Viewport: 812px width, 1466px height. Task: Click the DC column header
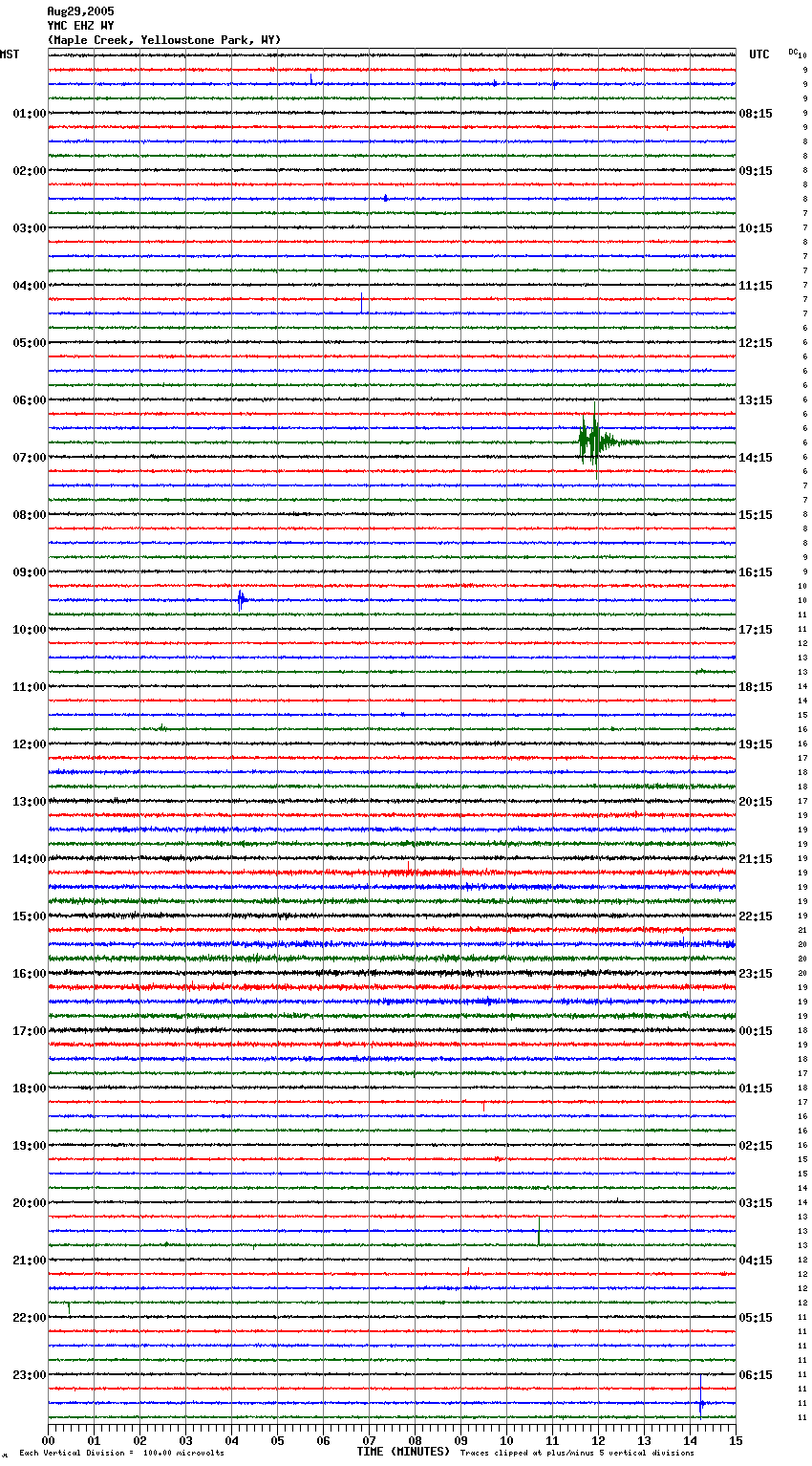[x=793, y=52]
